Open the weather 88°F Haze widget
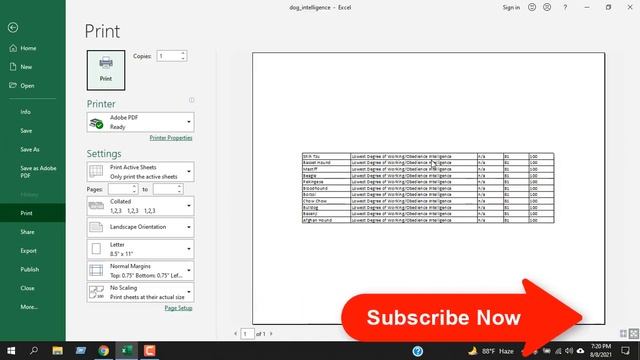Screen dimensions: 640x360 [x=491, y=351]
